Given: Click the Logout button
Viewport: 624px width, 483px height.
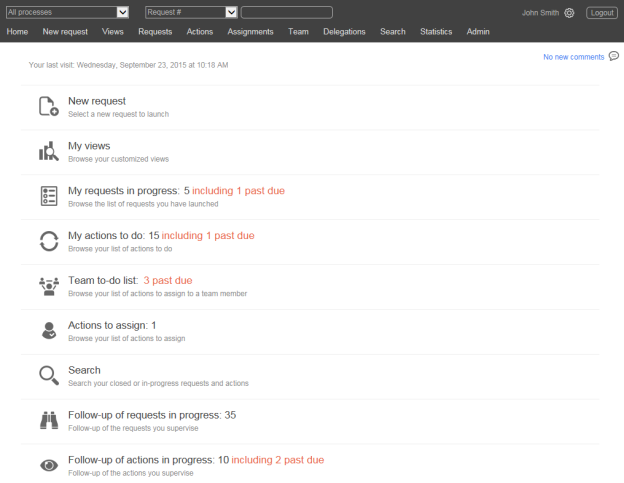Looking at the screenshot, I should tap(601, 13).
